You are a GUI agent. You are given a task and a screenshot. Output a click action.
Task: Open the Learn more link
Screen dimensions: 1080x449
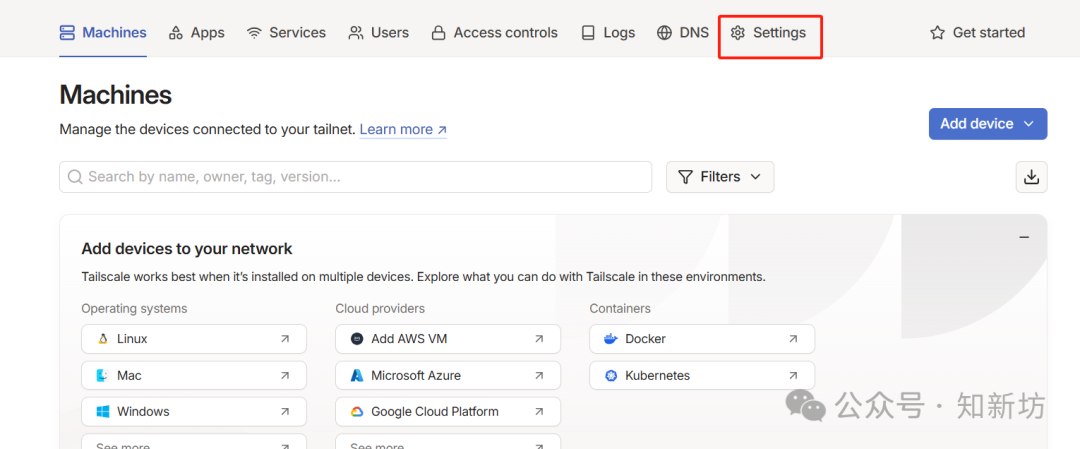pyautogui.click(x=403, y=130)
